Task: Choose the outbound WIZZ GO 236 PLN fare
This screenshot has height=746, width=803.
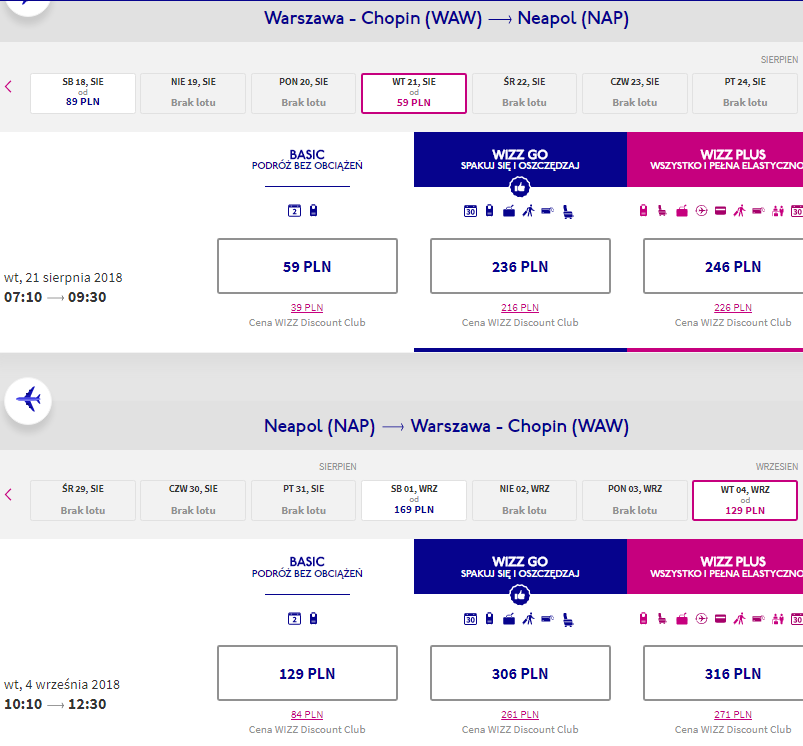Action: pyautogui.click(x=520, y=266)
